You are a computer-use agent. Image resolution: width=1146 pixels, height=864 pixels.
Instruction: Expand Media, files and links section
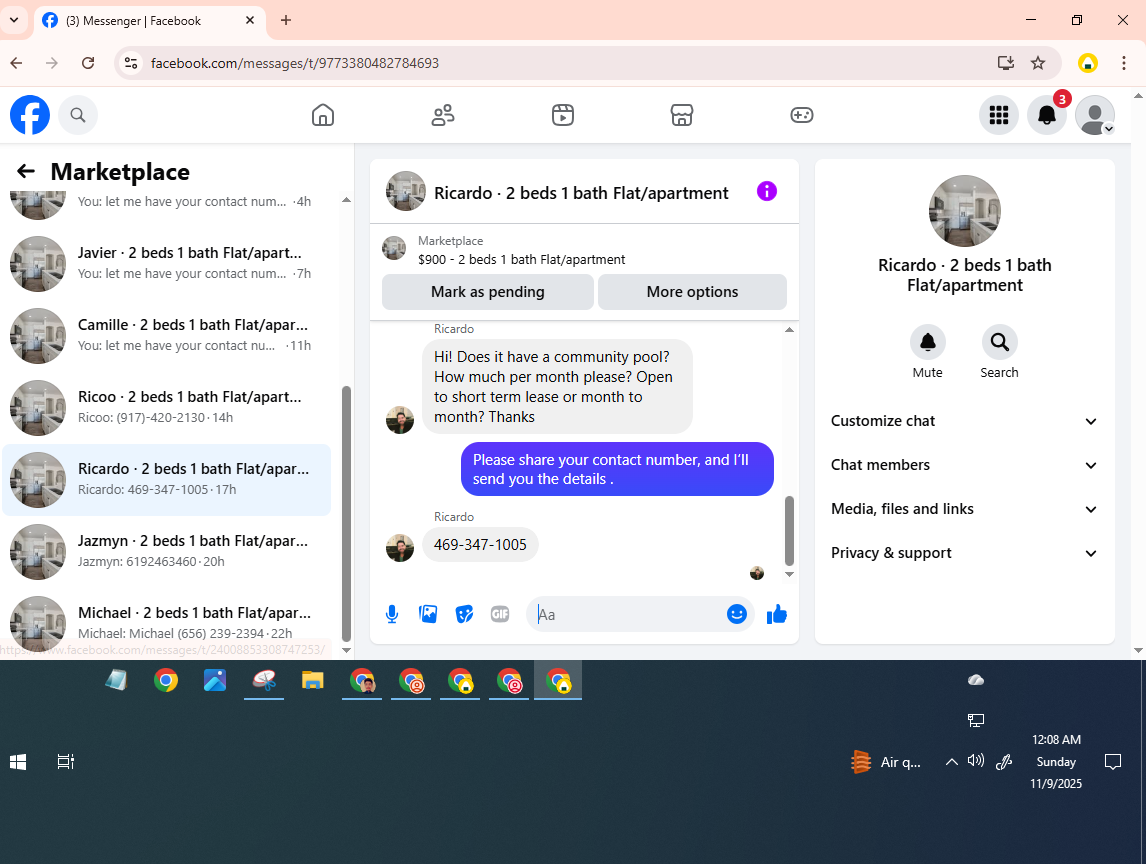tap(964, 509)
